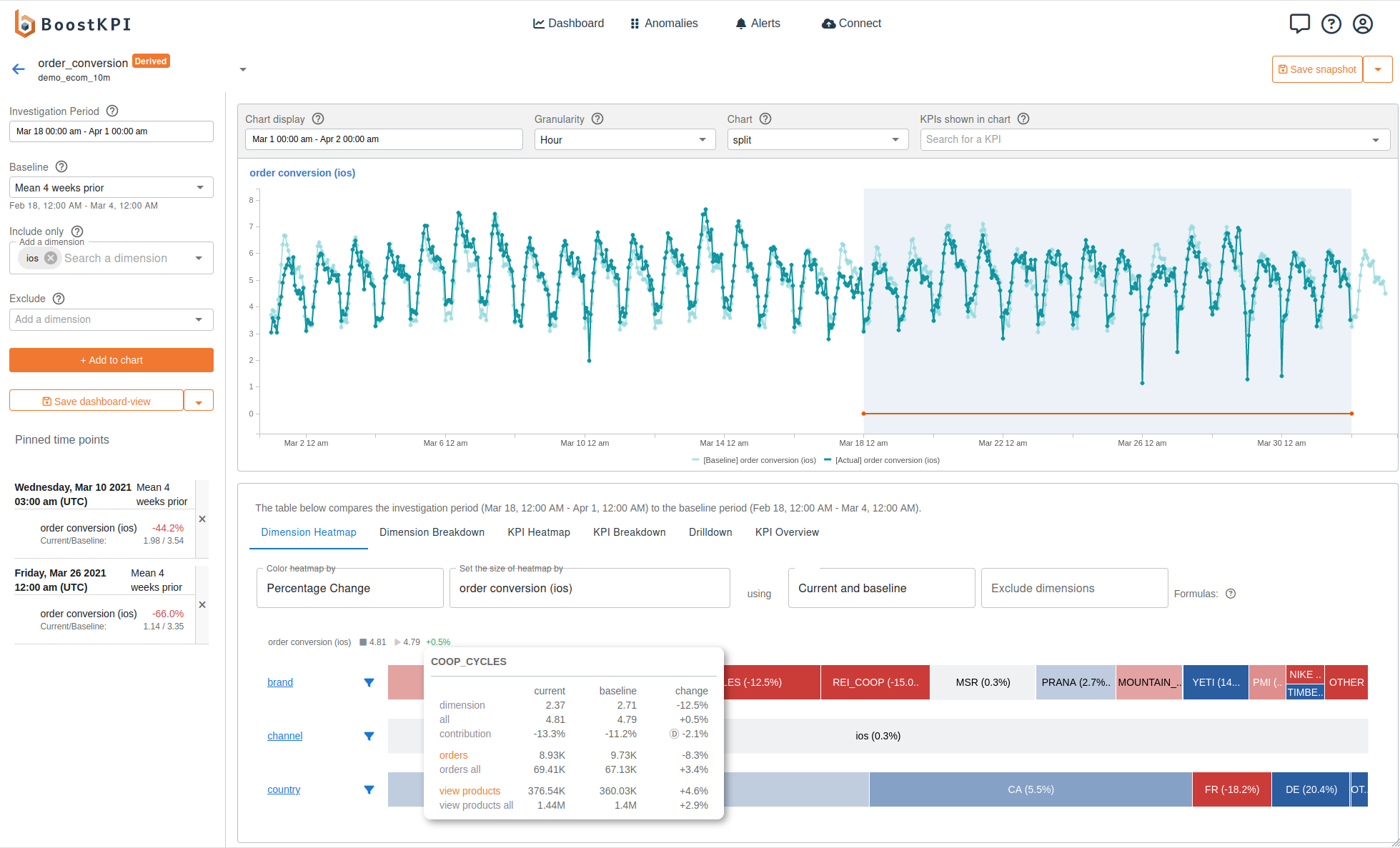The height and width of the screenshot is (848, 1400).
Task: Open the help question mark icon in header
Action: 1331,24
